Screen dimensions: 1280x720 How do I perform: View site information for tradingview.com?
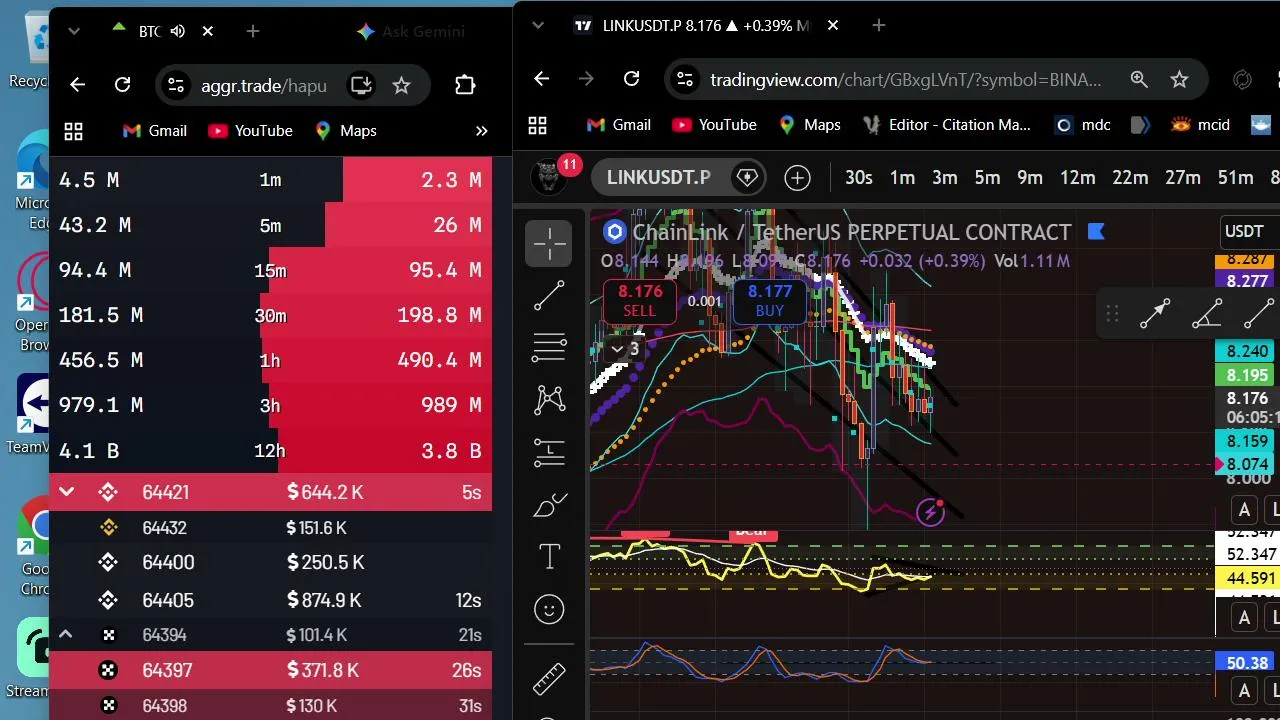point(683,79)
